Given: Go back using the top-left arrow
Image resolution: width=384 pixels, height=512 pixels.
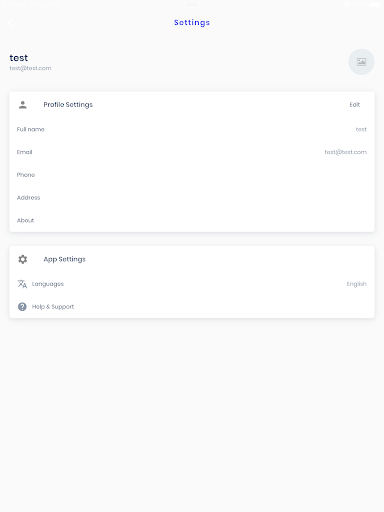Looking at the screenshot, I should coord(11,23).
